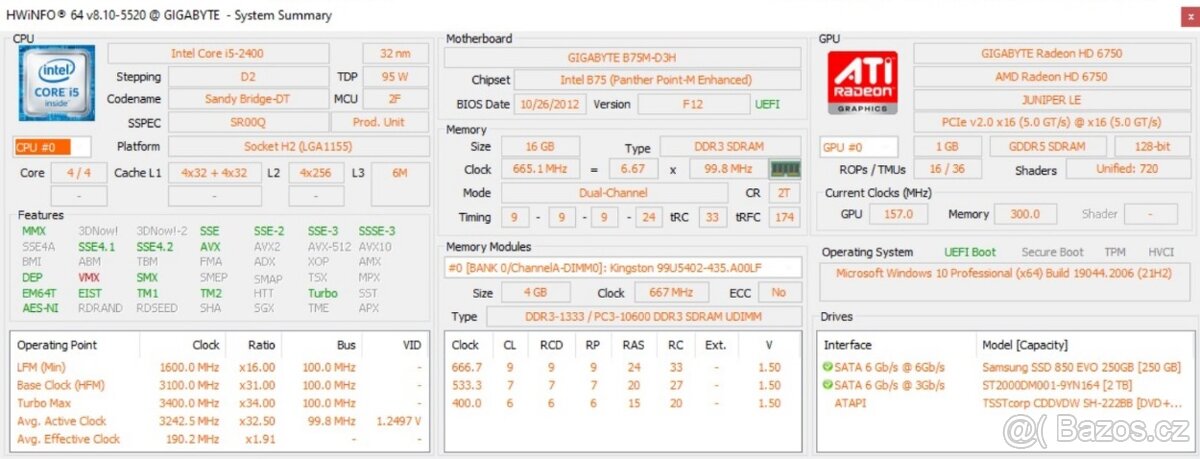Click the 32 nm process value
The image size is (1200, 459).
[x=394, y=53]
